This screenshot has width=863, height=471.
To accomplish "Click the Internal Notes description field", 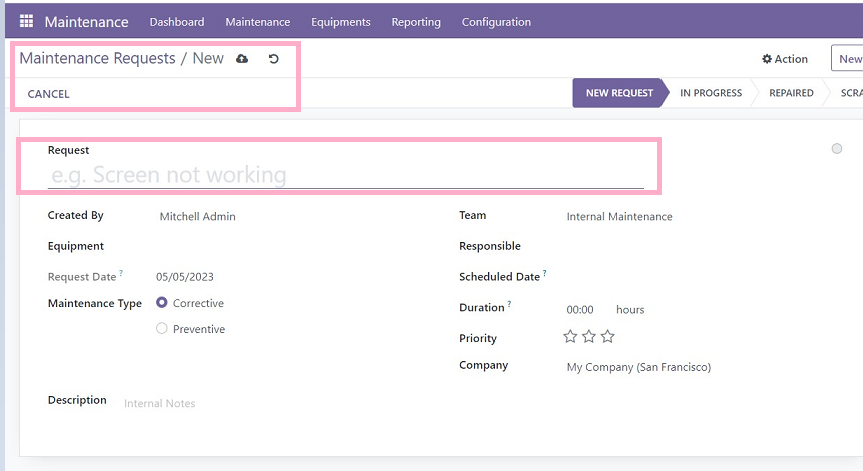I will (160, 403).
